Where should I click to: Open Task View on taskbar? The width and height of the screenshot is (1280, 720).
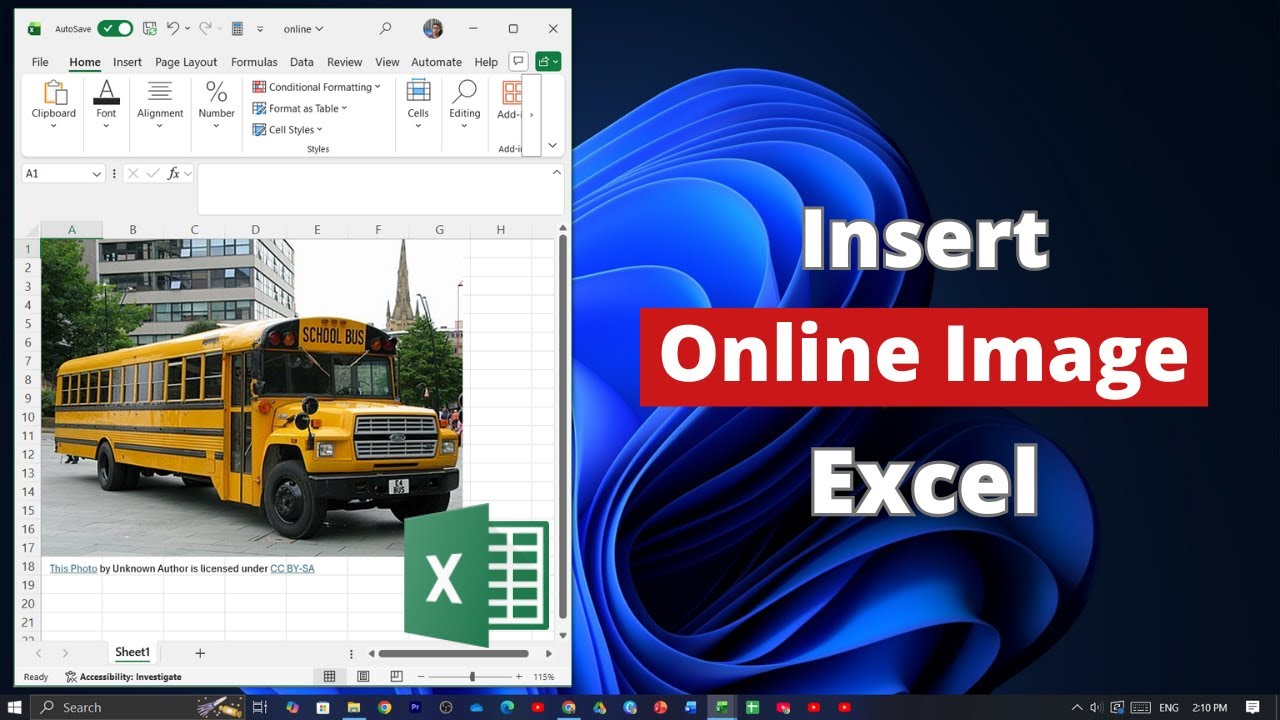tap(260, 707)
